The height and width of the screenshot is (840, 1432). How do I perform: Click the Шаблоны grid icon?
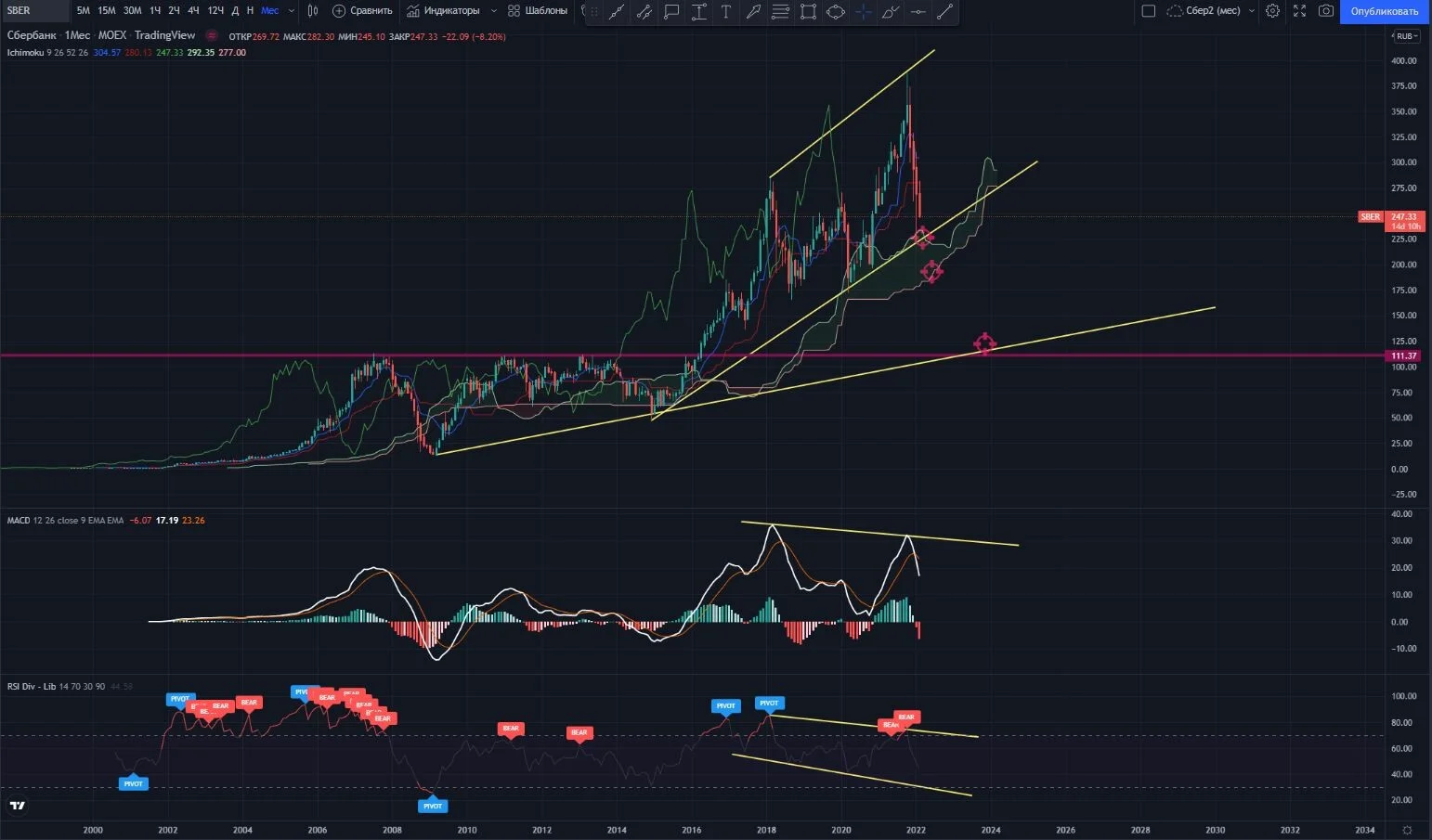click(514, 11)
